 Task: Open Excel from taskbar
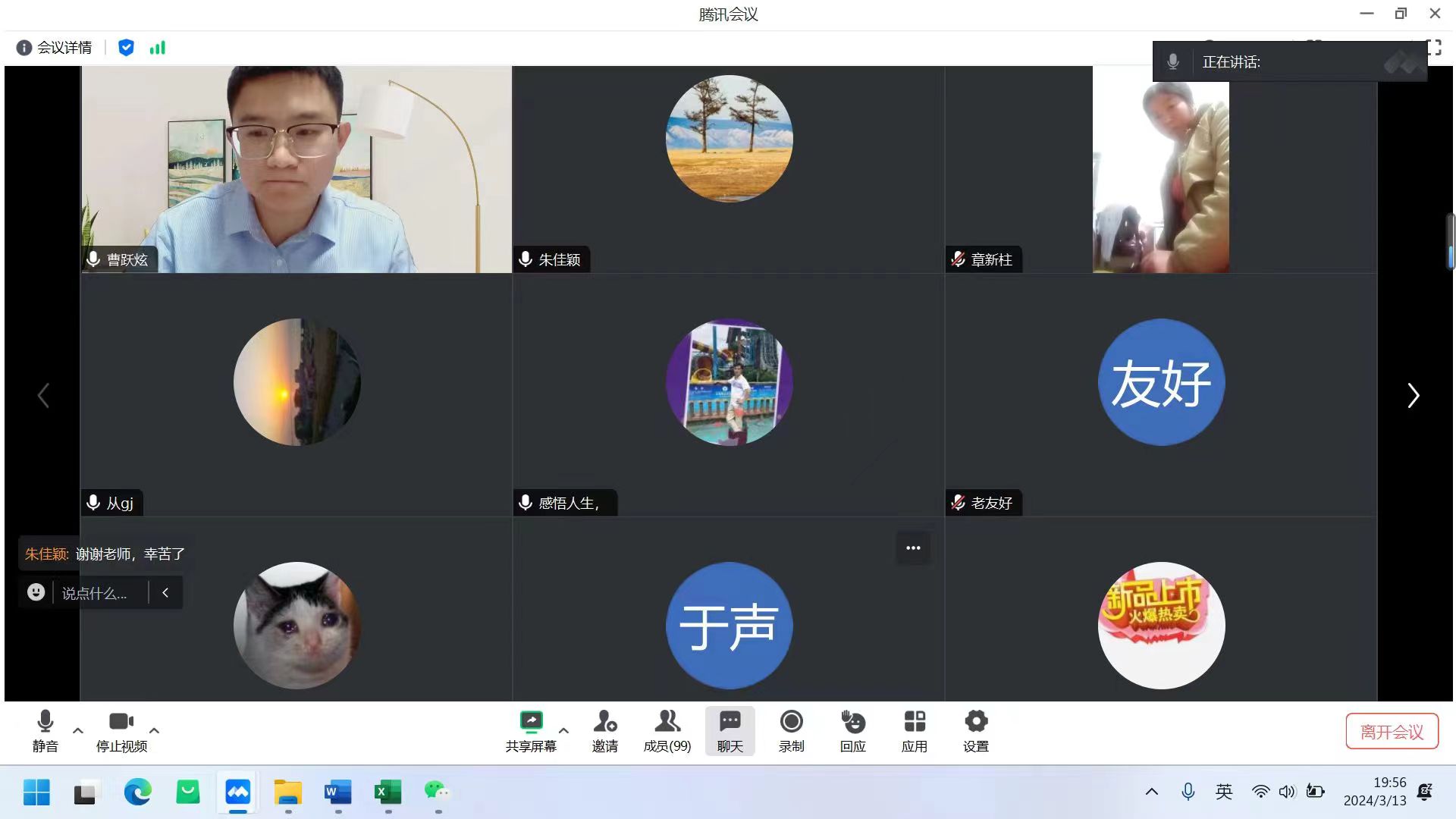(x=388, y=792)
